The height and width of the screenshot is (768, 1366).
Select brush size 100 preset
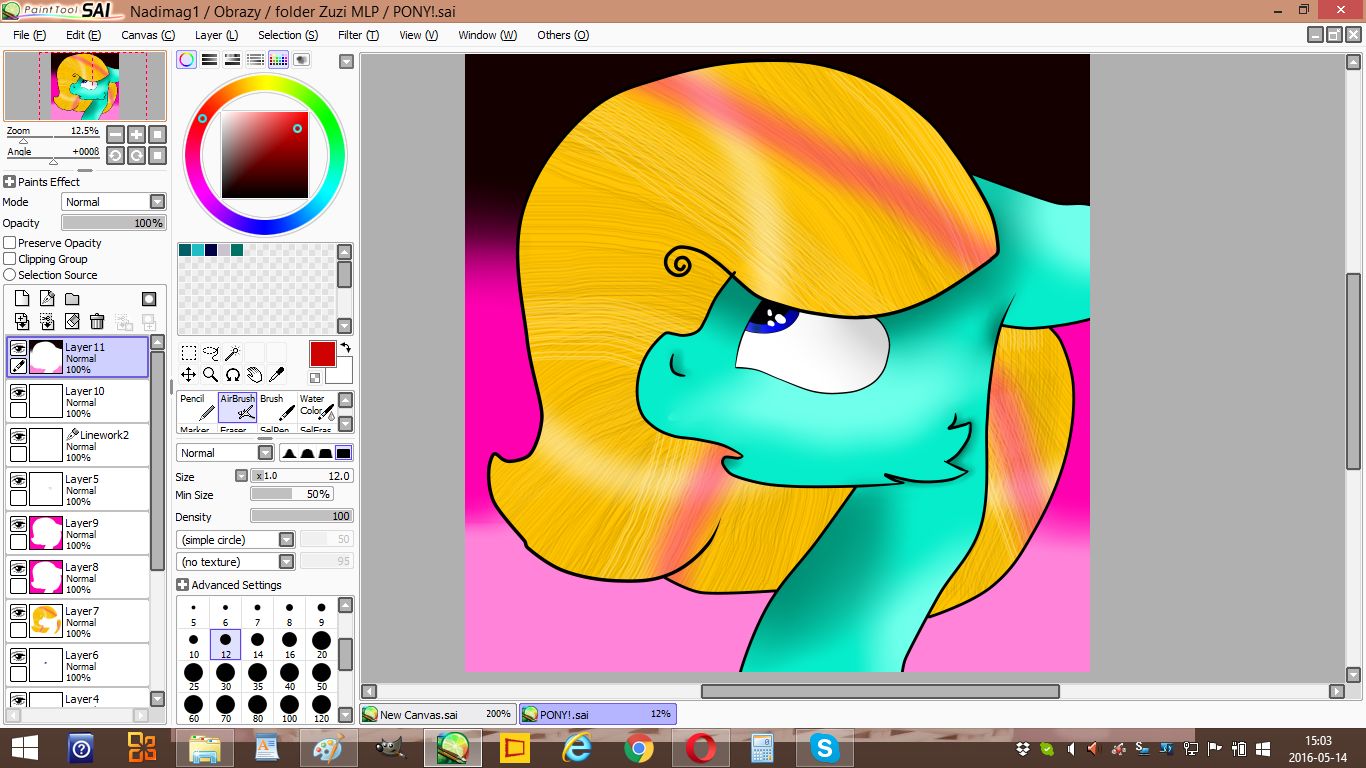pos(289,709)
